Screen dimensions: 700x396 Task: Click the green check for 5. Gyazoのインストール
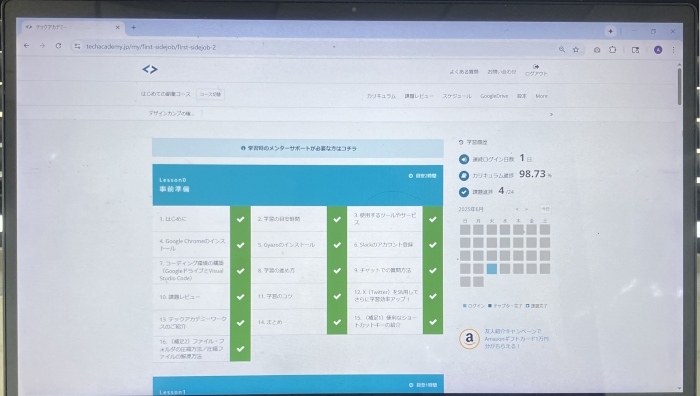point(337,245)
